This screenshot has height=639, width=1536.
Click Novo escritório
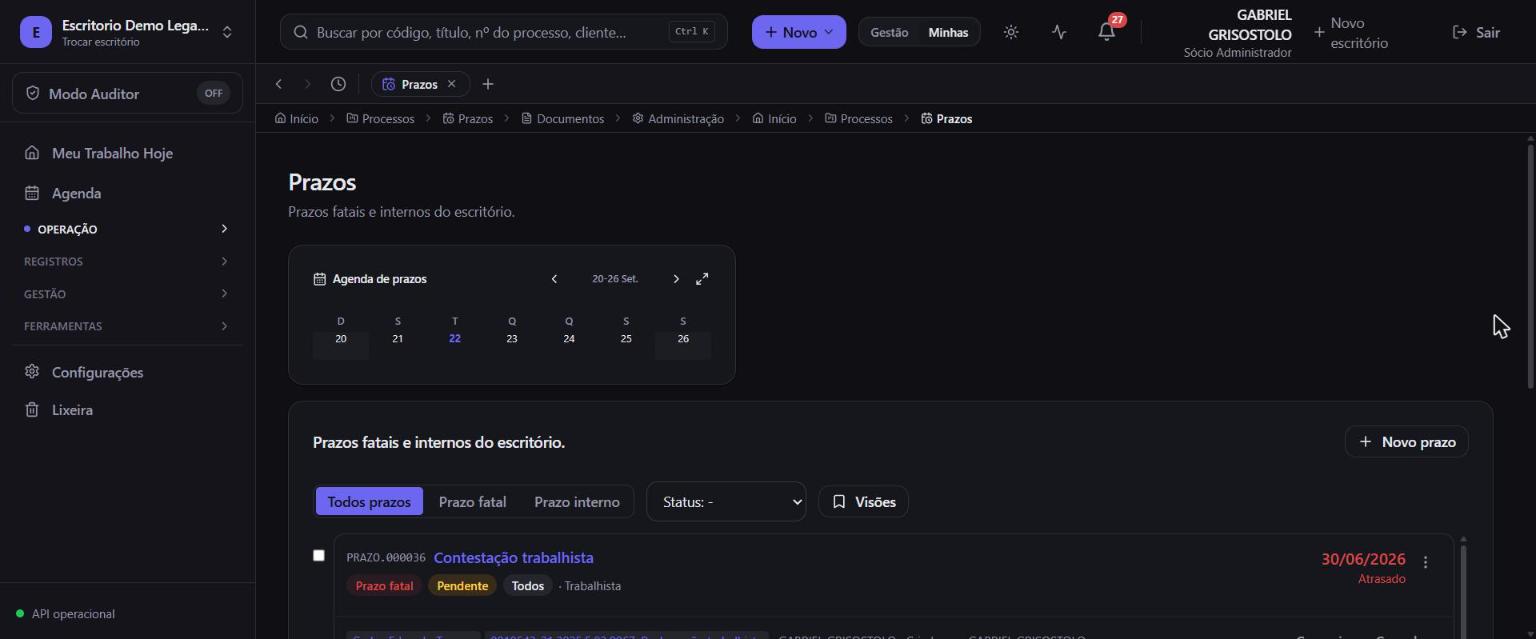click(1351, 32)
